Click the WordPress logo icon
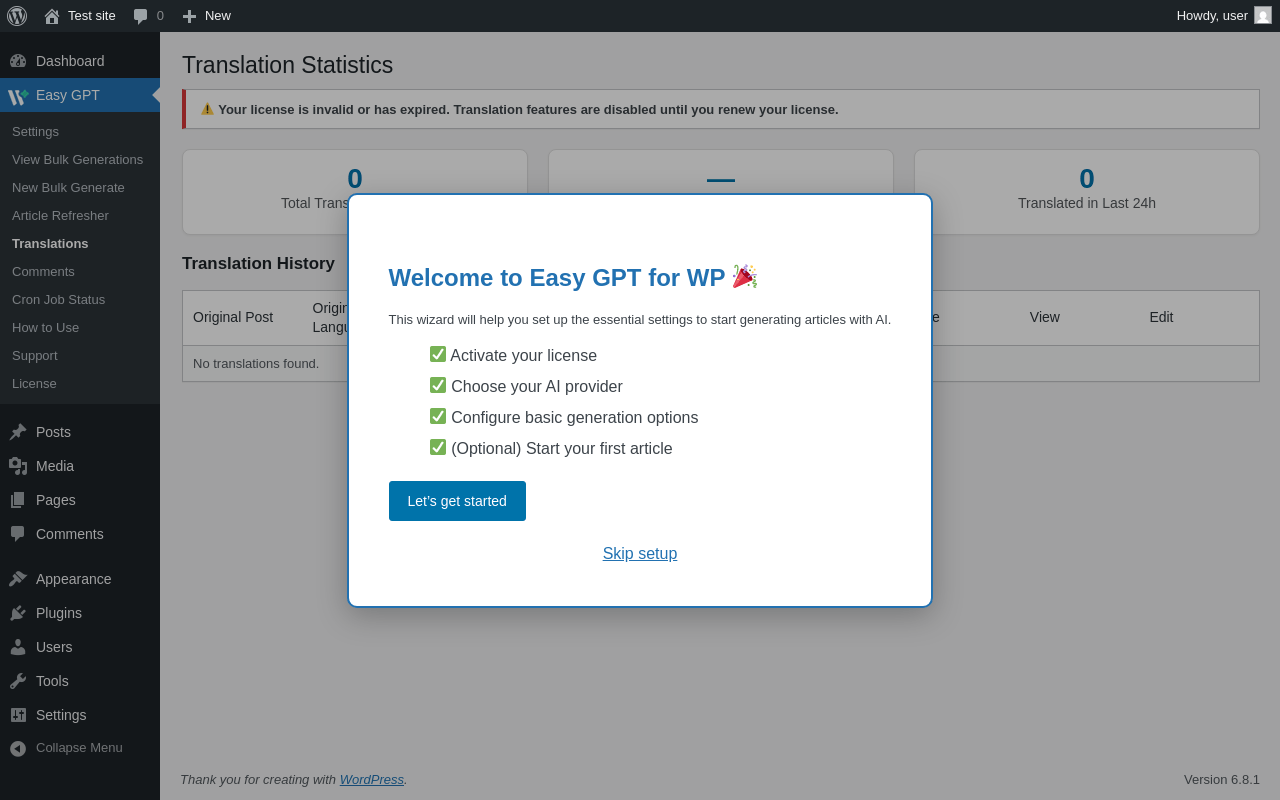The image size is (1280, 800). pyautogui.click(x=17, y=16)
